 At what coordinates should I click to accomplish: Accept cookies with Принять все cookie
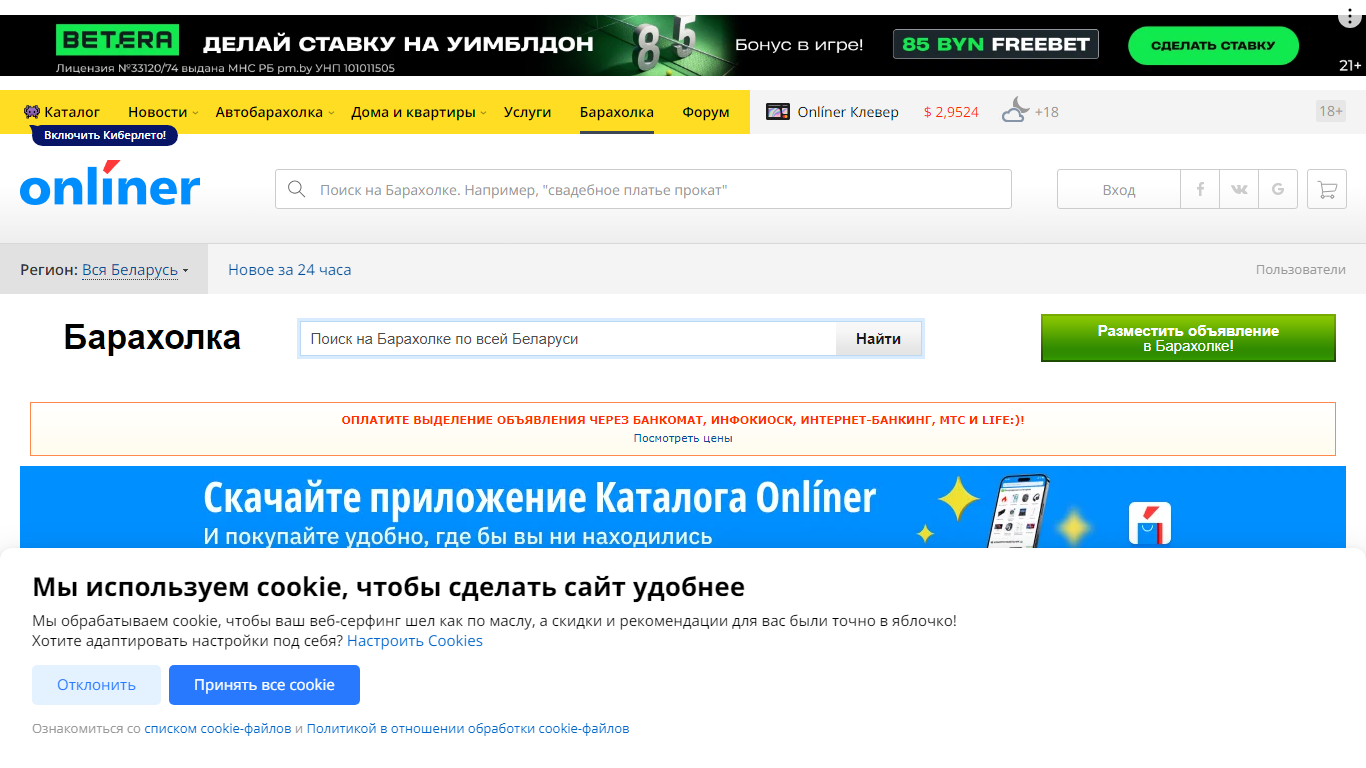pyautogui.click(x=264, y=685)
